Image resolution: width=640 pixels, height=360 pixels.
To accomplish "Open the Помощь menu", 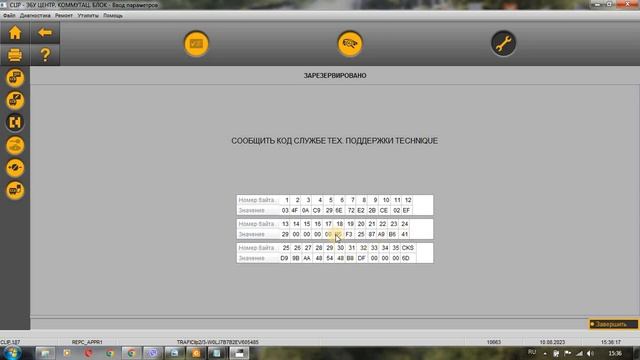I will coord(113,16).
